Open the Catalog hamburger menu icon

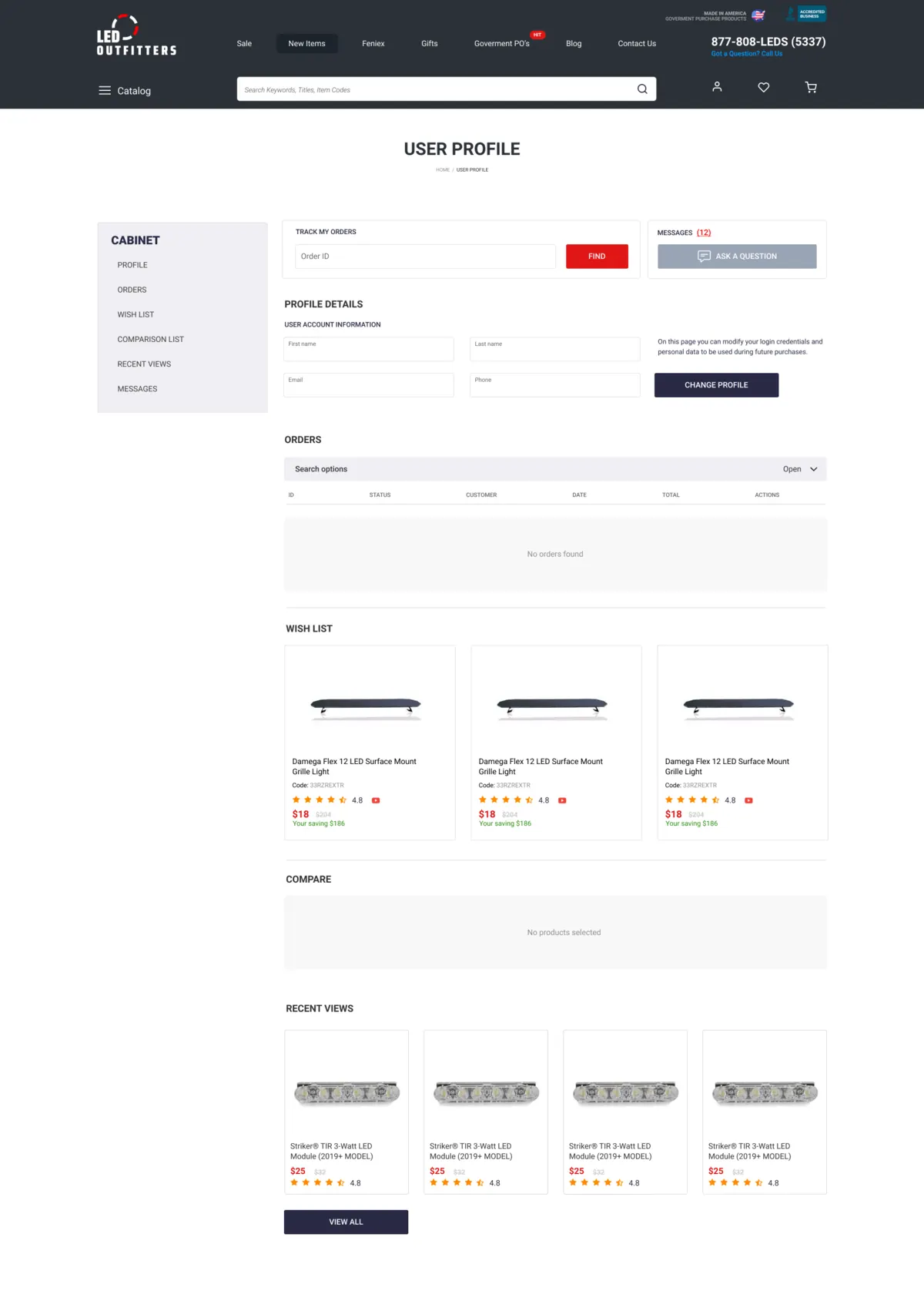(105, 90)
